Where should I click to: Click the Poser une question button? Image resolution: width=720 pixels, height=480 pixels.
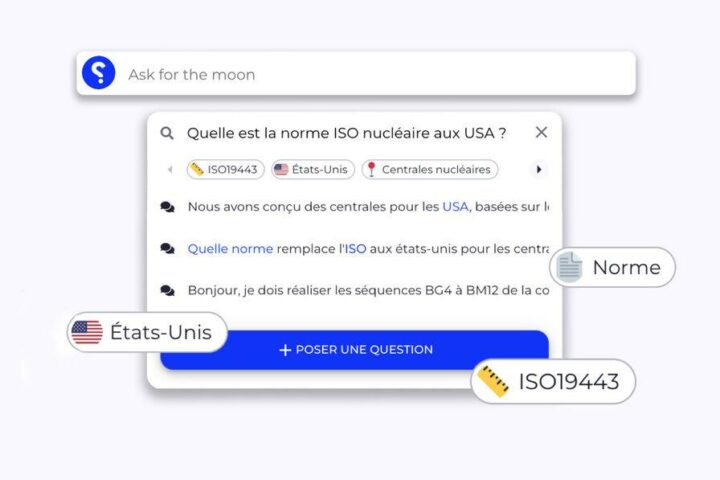pos(354,350)
